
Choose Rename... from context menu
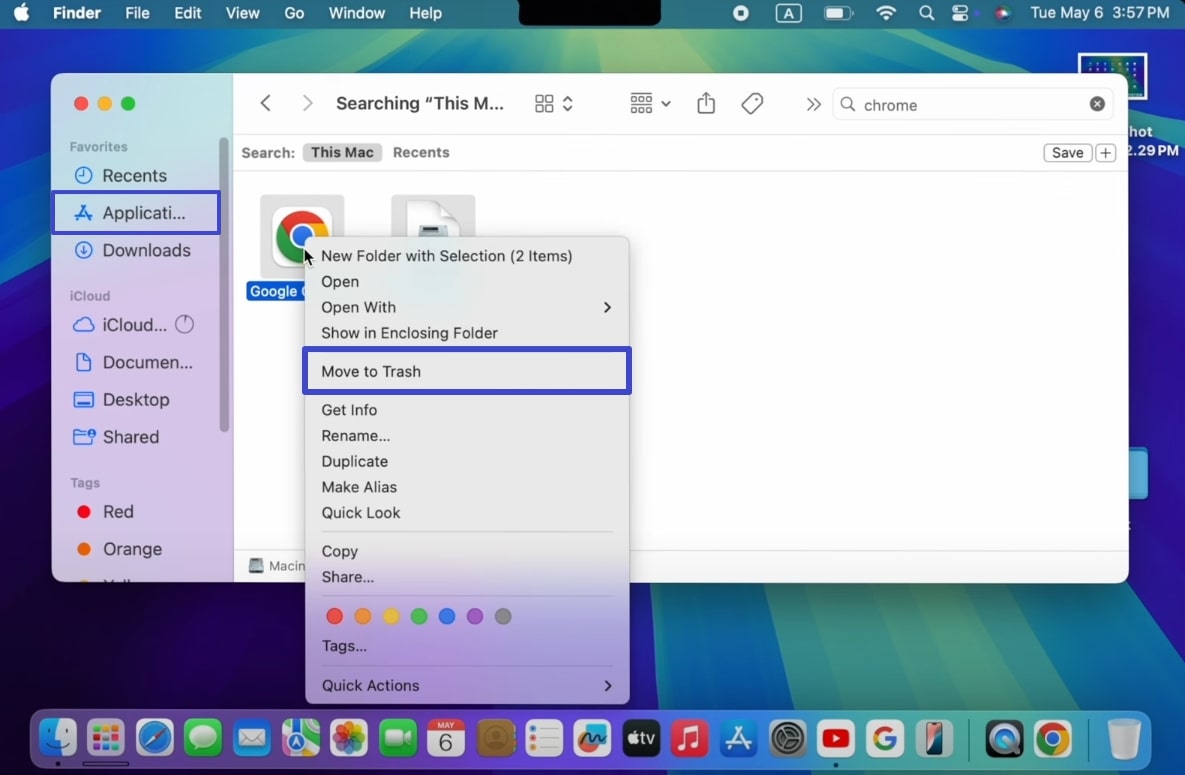point(466,436)
